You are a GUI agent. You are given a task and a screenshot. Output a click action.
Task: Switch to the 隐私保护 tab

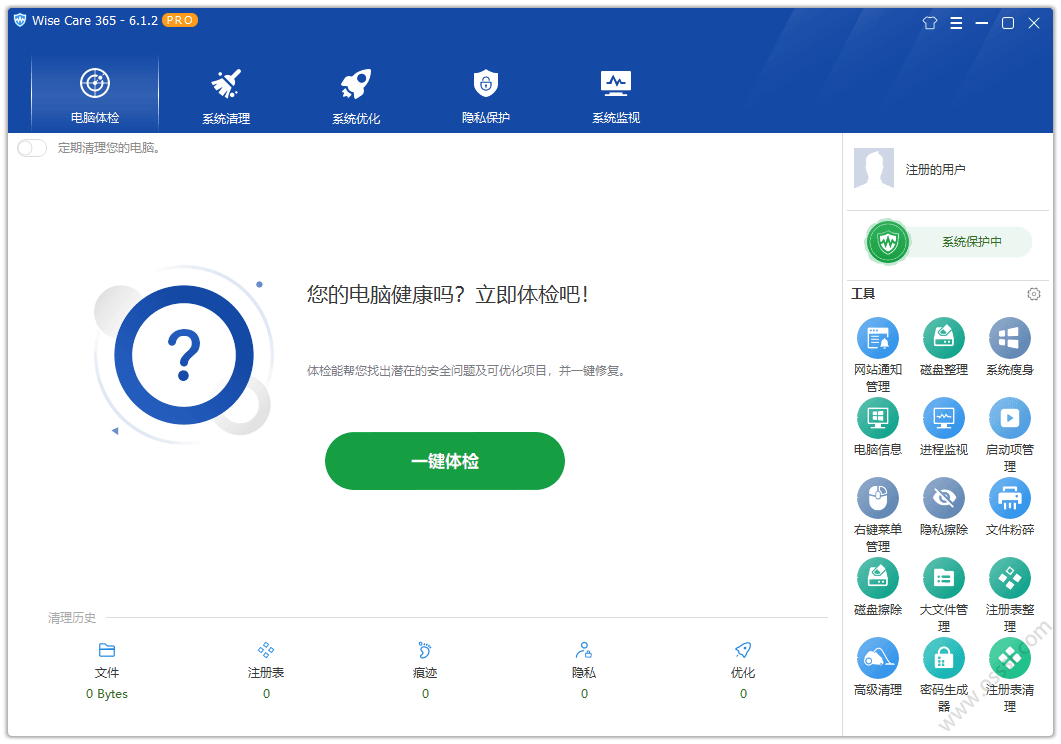[x=486, y=96]
